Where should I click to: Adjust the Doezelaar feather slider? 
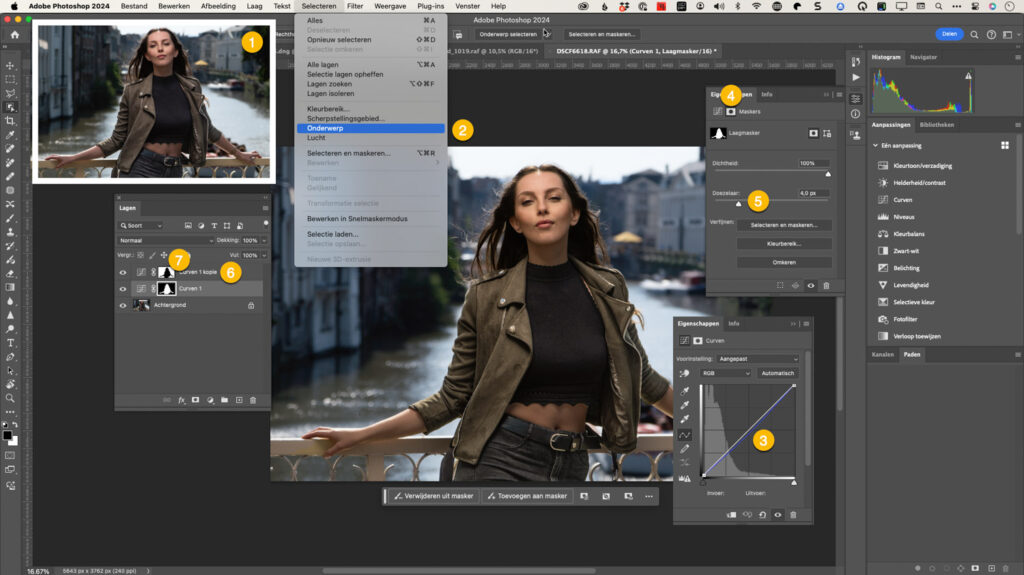coord(739,204)
